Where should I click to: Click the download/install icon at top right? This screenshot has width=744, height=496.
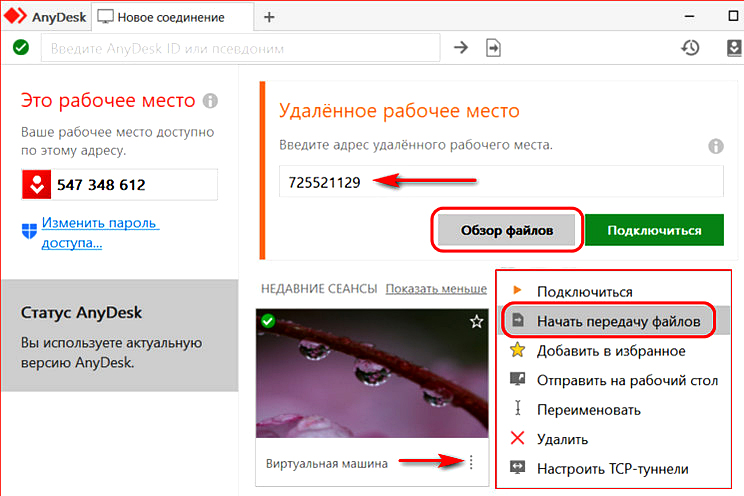(734, 48)
